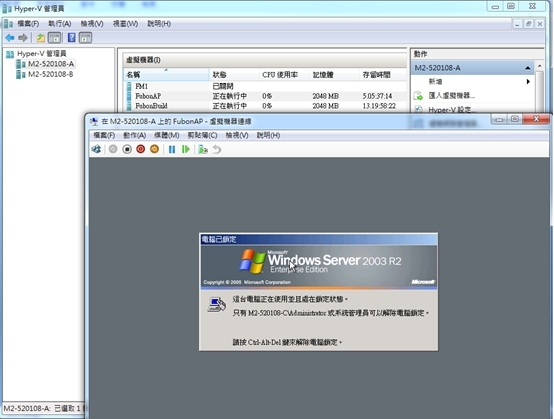The height and width of the screenshot is (419, 554).
Task: Open 執行(A) menu in Hyper-V Manager
Action: click(60, 24)
